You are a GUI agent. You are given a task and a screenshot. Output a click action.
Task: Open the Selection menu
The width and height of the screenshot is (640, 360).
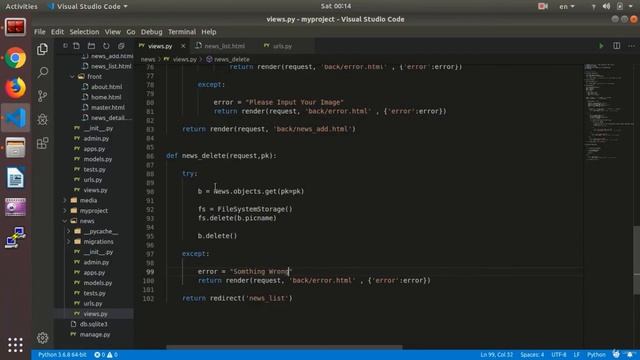click(x=84, y=32)
